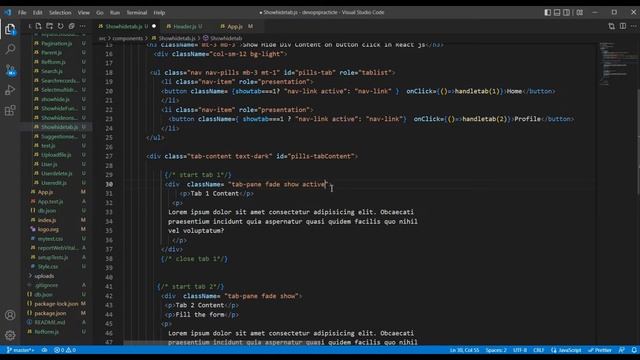Open the Accounts menu icon
The image size is (640, 360).
pyautogui.click(x=10, y=315)
